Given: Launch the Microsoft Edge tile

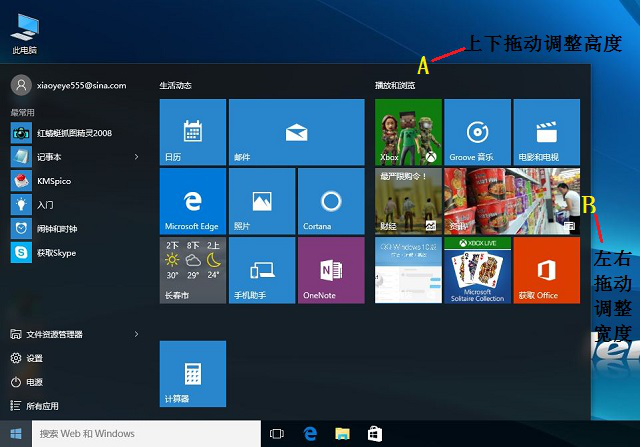Looking at the screenshot, I should coord(193,201).
